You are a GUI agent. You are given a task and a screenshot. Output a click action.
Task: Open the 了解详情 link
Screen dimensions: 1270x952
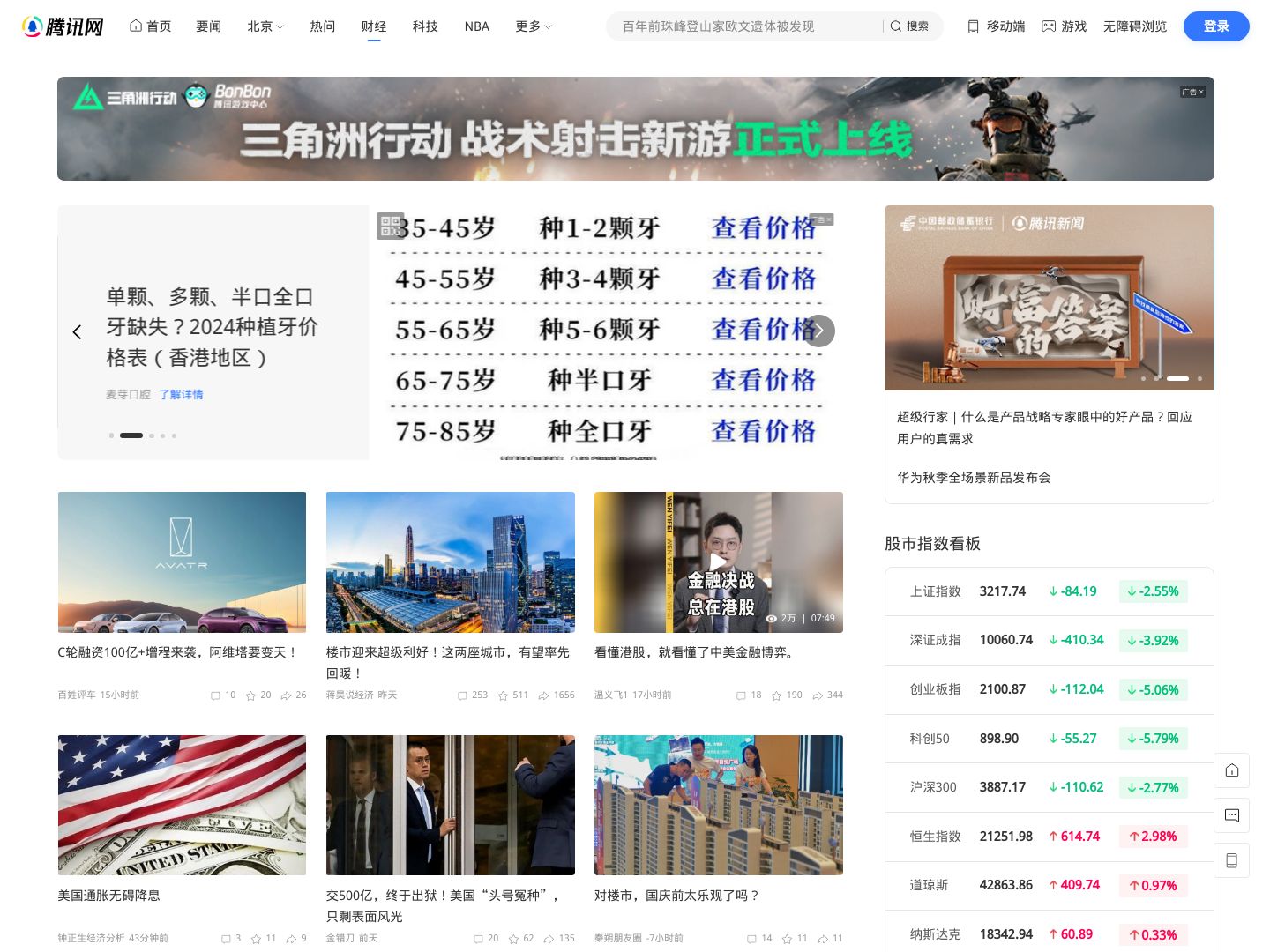coord(181,394)
